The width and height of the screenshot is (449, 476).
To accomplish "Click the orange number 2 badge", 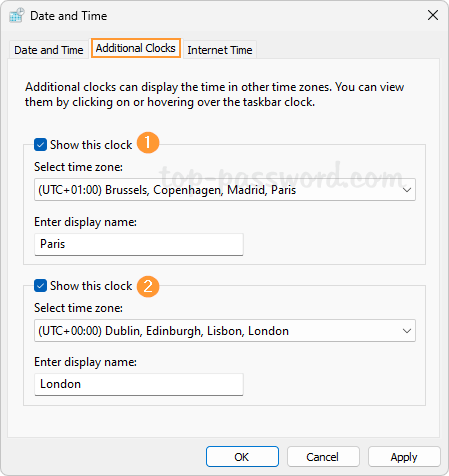I will coord(148,286).
